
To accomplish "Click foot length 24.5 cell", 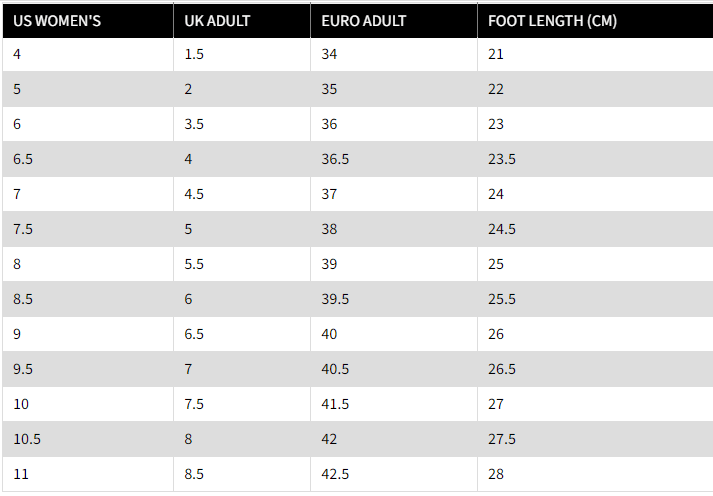I will point(595,229).
